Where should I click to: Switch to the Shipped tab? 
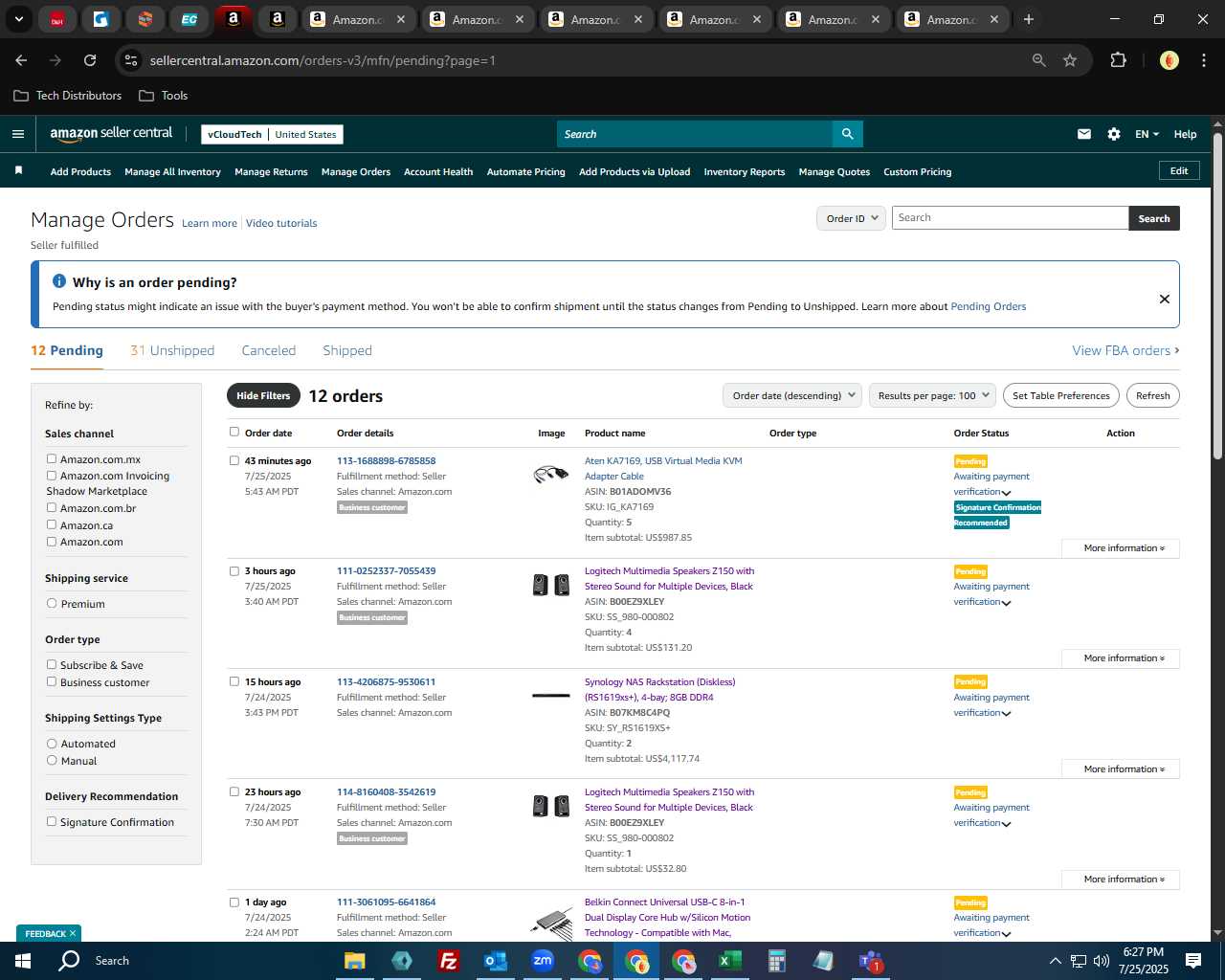pyautogui.click(x=347, y=350)
